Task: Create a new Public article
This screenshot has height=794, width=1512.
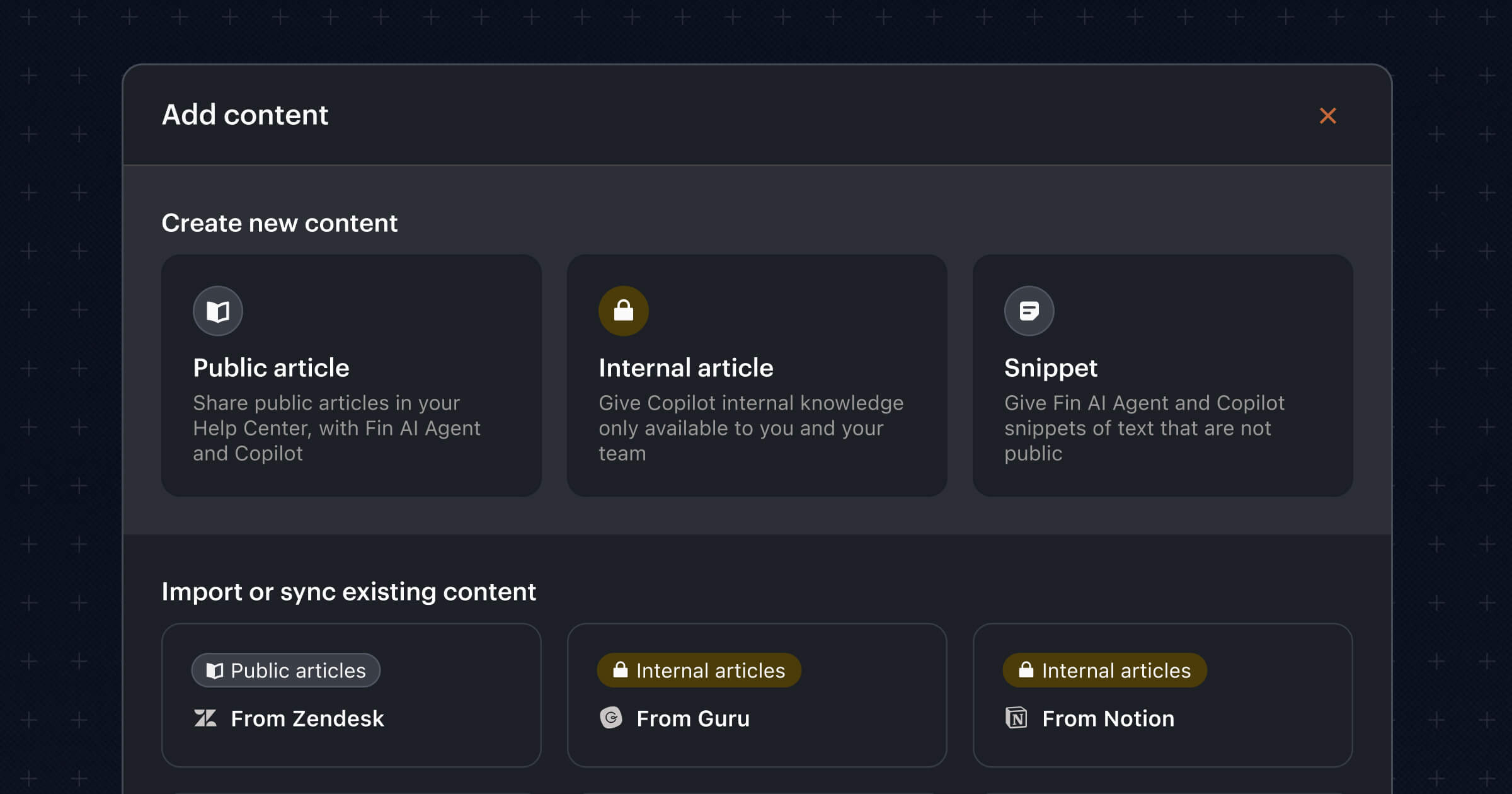Action: click(352, 376)
